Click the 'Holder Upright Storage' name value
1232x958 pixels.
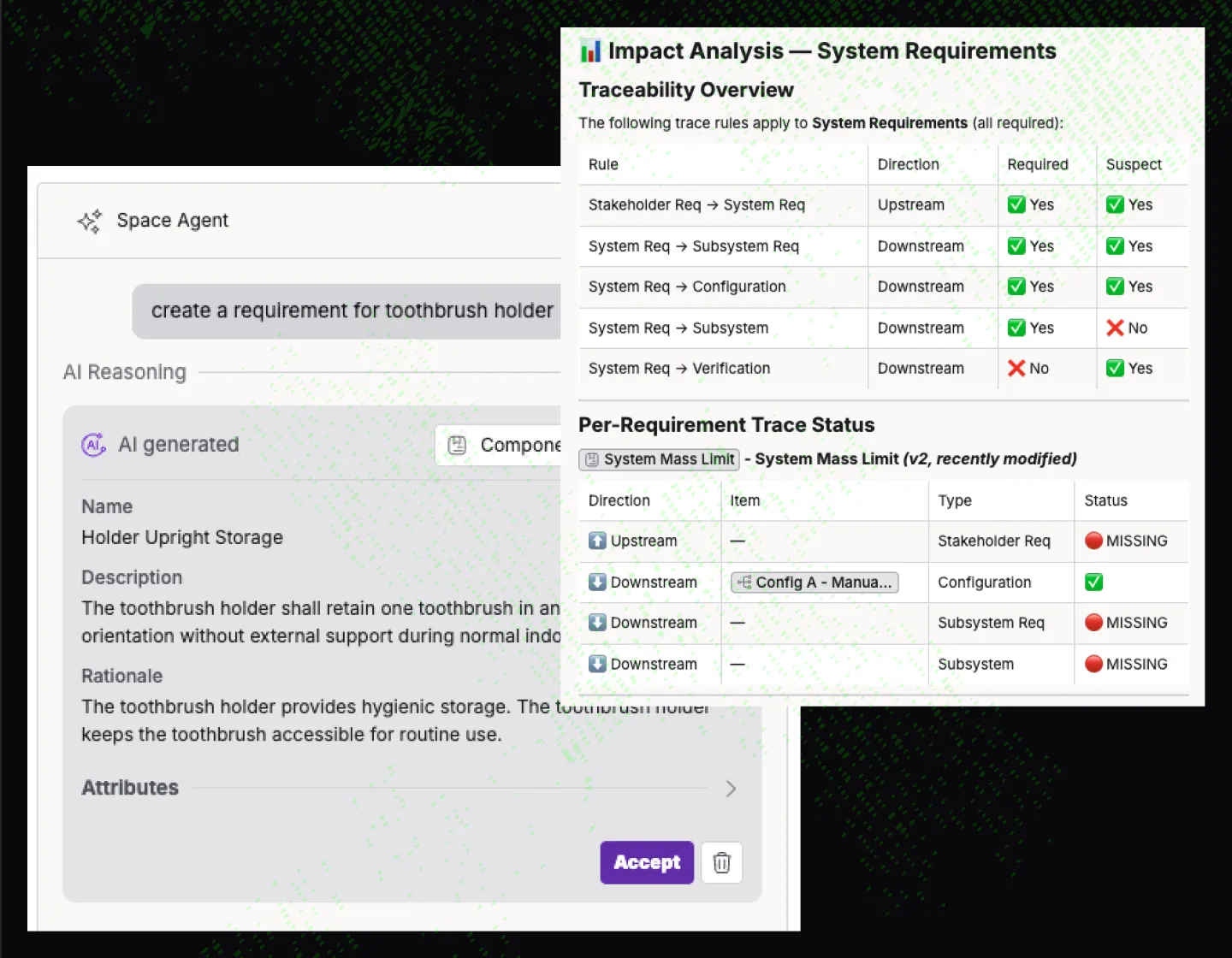point(182,537)
